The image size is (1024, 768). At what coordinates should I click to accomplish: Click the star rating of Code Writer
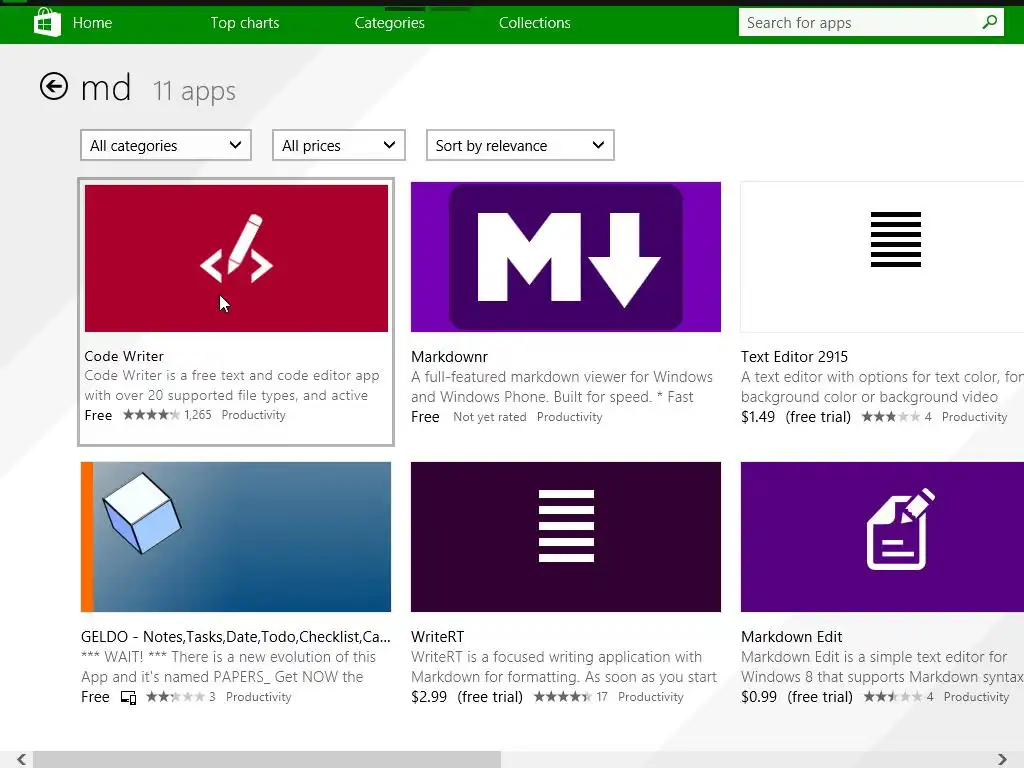point(151,415)
